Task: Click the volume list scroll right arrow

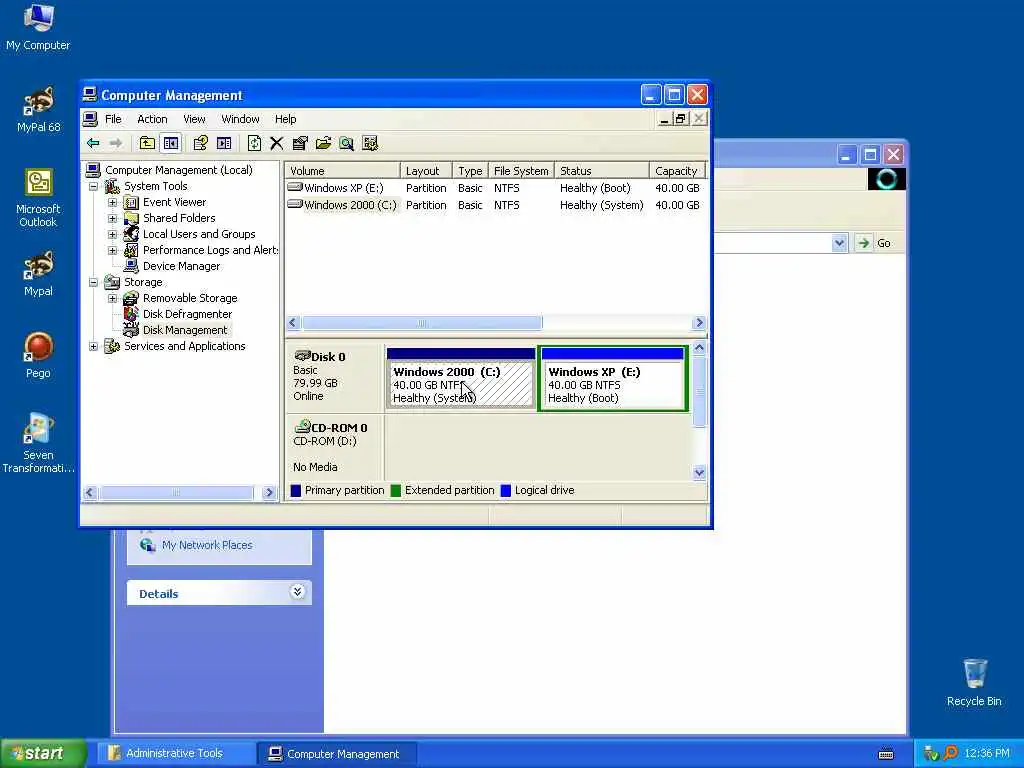Action: 699,323
